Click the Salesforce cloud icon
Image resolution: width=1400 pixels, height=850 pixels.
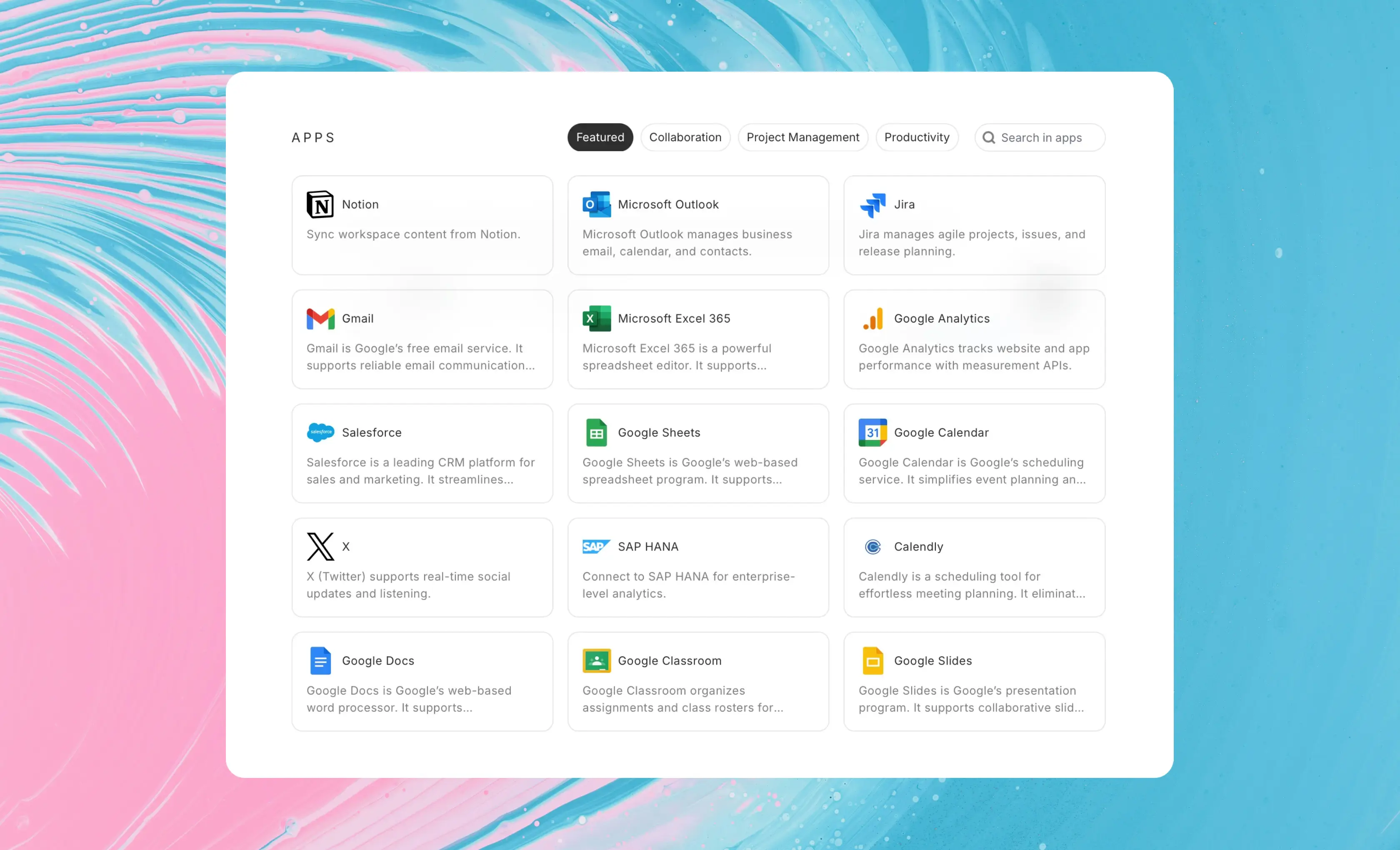(320, 432)
